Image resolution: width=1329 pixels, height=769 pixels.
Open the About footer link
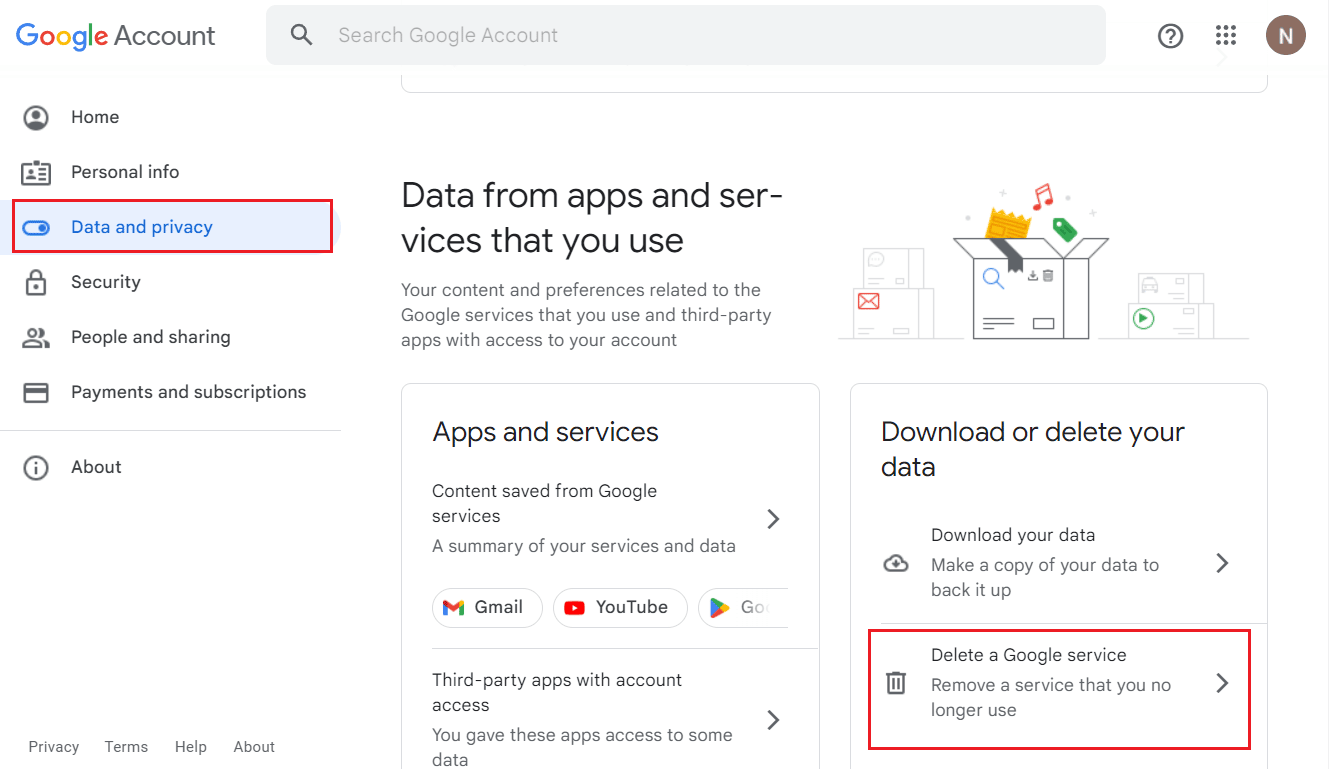[x=254, y=747]
